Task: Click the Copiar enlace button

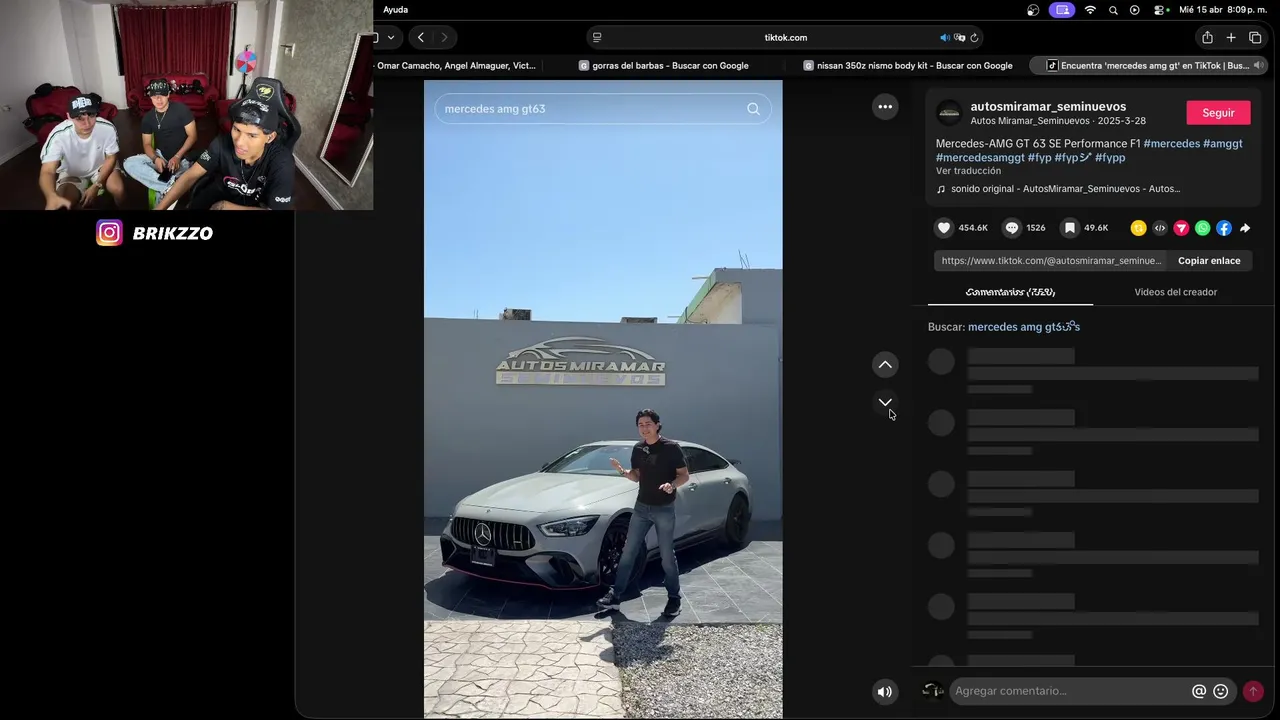Action: tap(1209, 261)
